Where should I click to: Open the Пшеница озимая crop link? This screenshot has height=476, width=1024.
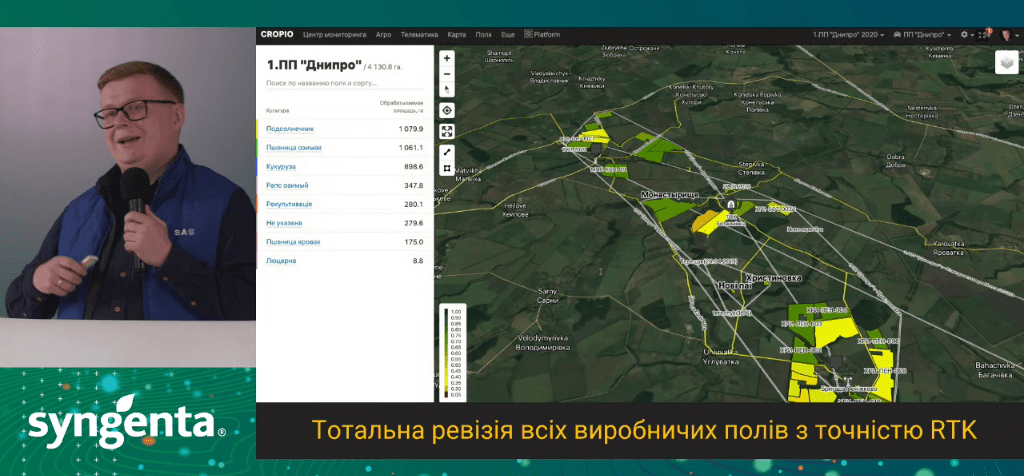(x=293, y=148)
